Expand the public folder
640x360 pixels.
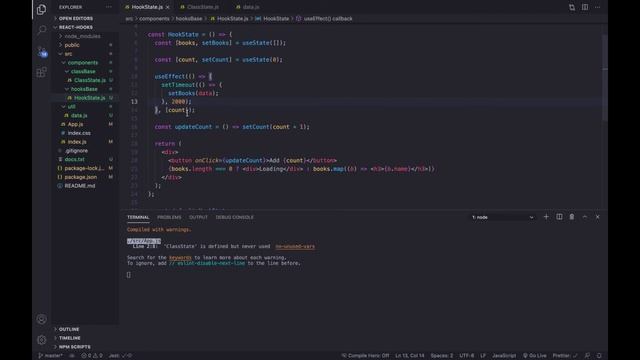[72, 45]
